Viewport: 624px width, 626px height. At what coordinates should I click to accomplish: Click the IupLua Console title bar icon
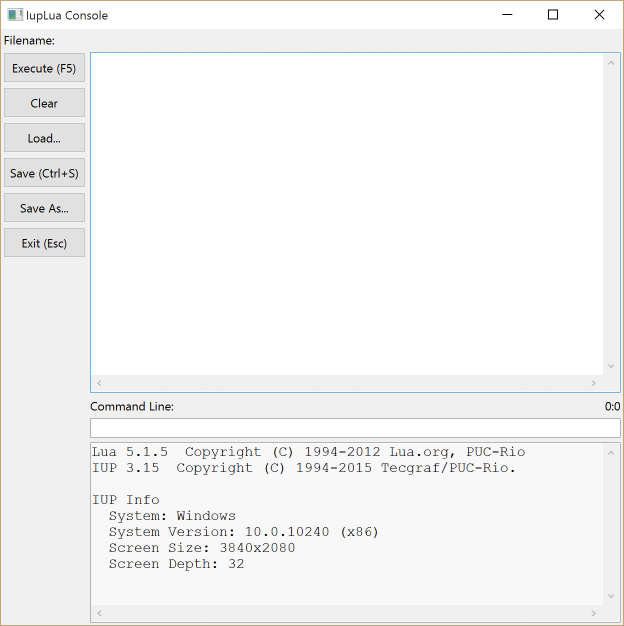click(x=15, y=15)
